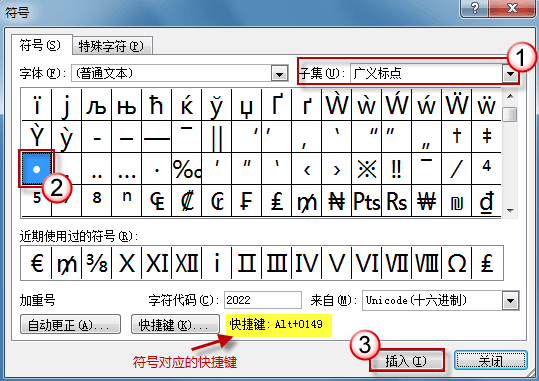
Task: Select the double dagger ‡ symbol
Action: (x=486, y=137)
